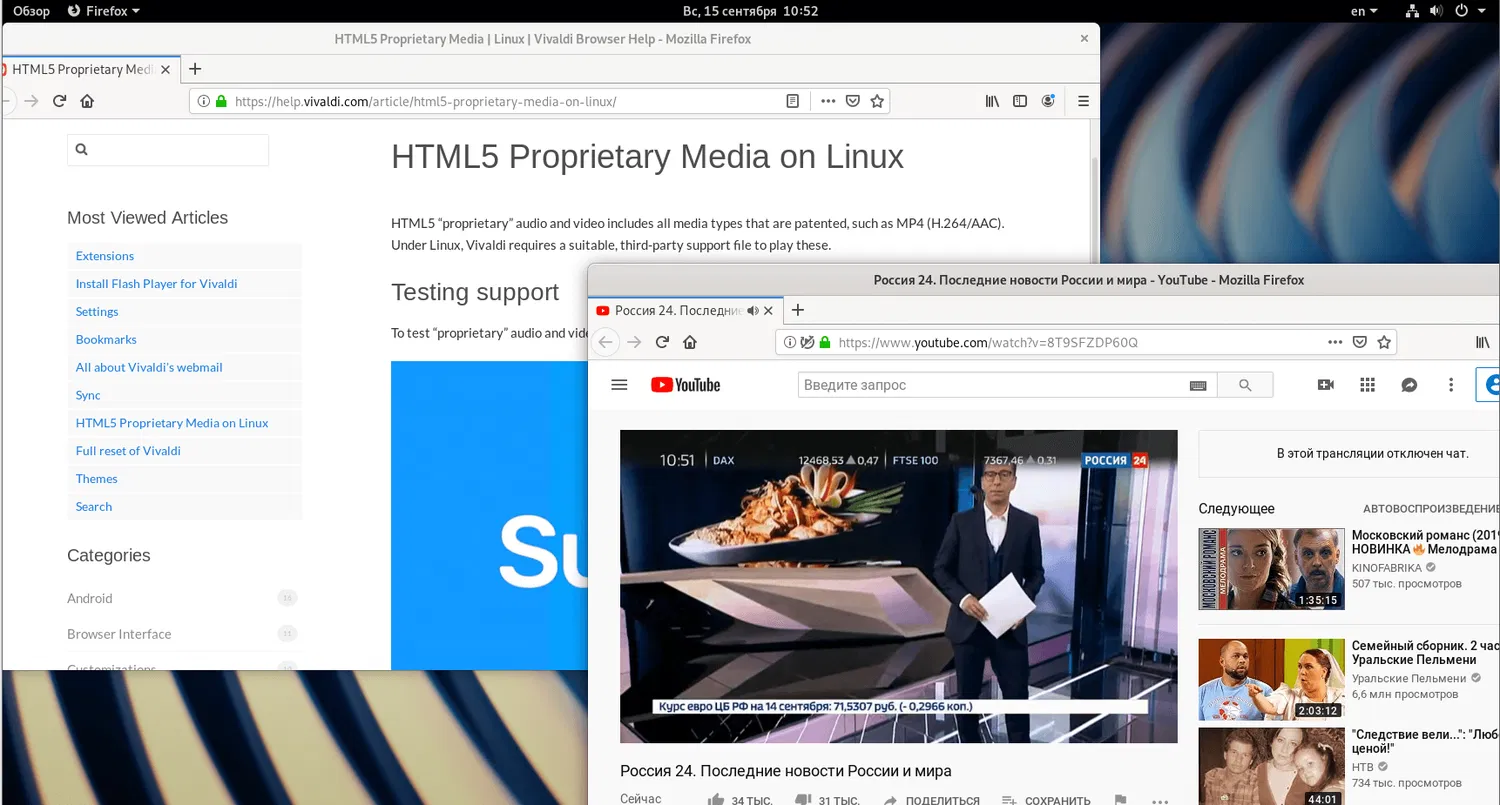Click the green padlock beside help.vivaldi.com address
Viewport: 1500px width, 805px height.
coord(221,101)
